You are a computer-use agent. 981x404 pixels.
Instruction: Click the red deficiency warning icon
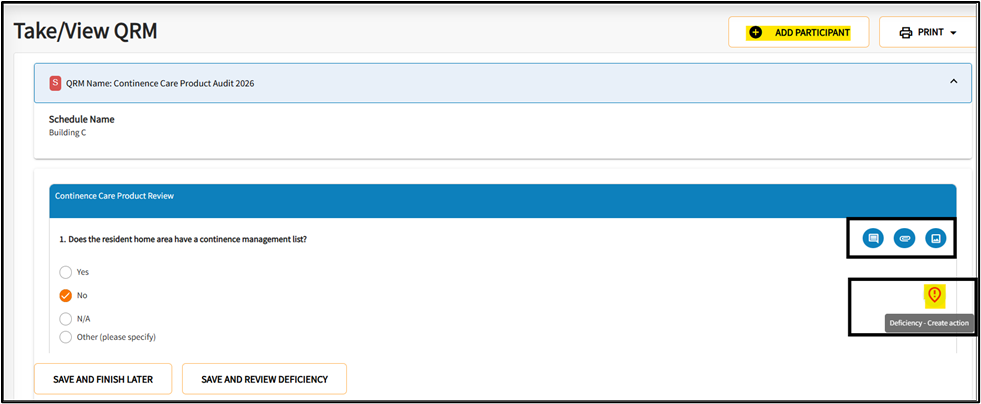point(934,294)
